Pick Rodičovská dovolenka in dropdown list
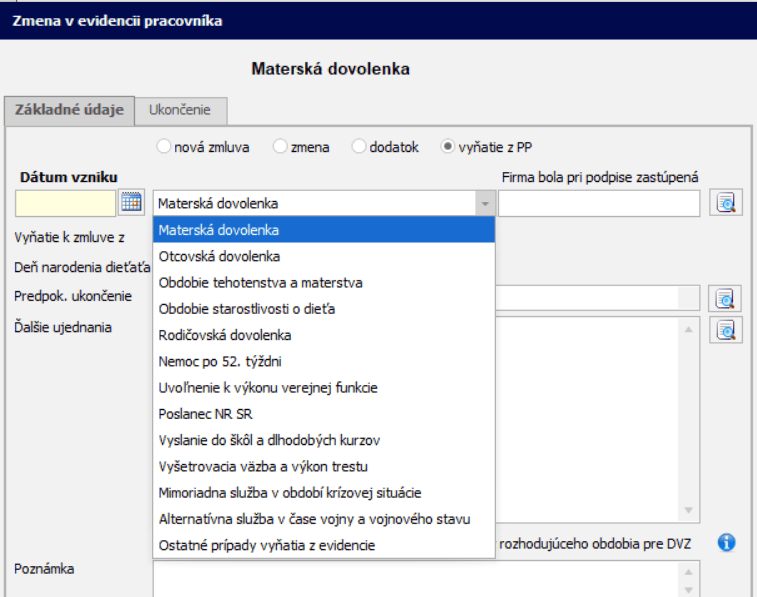The image size is (757, 597). pyautogui.click(x=324, y=335)
